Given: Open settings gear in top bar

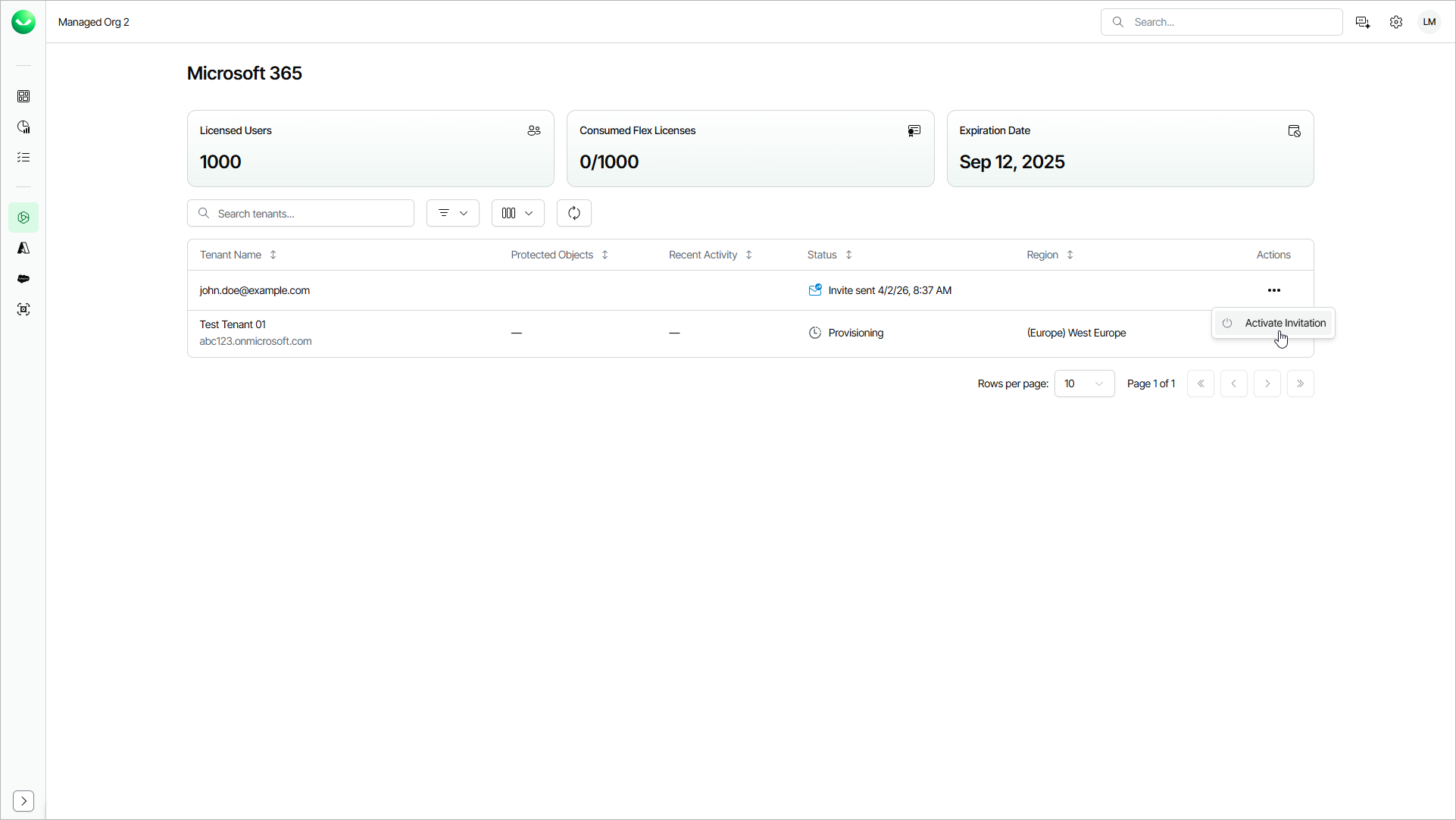Looking at the screenshot, I should (1396, 22).
